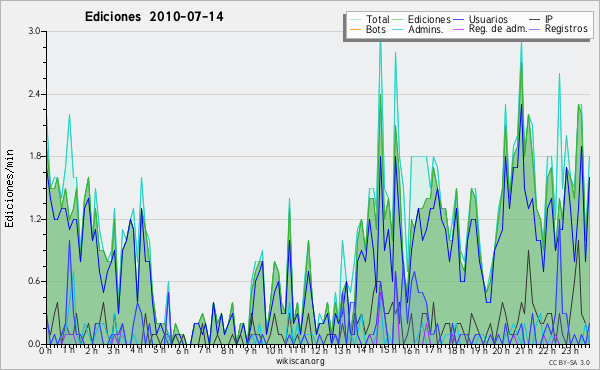Click the 1.8 y-axis value

pyautogui.click(x=34, y=156)
